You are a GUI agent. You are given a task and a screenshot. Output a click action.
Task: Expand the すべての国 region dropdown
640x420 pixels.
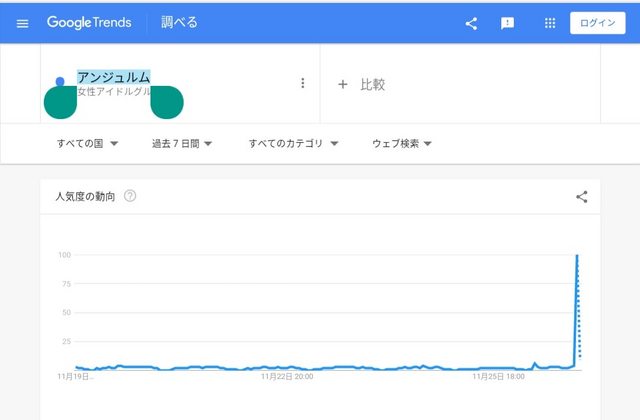[x=87, y=143]
